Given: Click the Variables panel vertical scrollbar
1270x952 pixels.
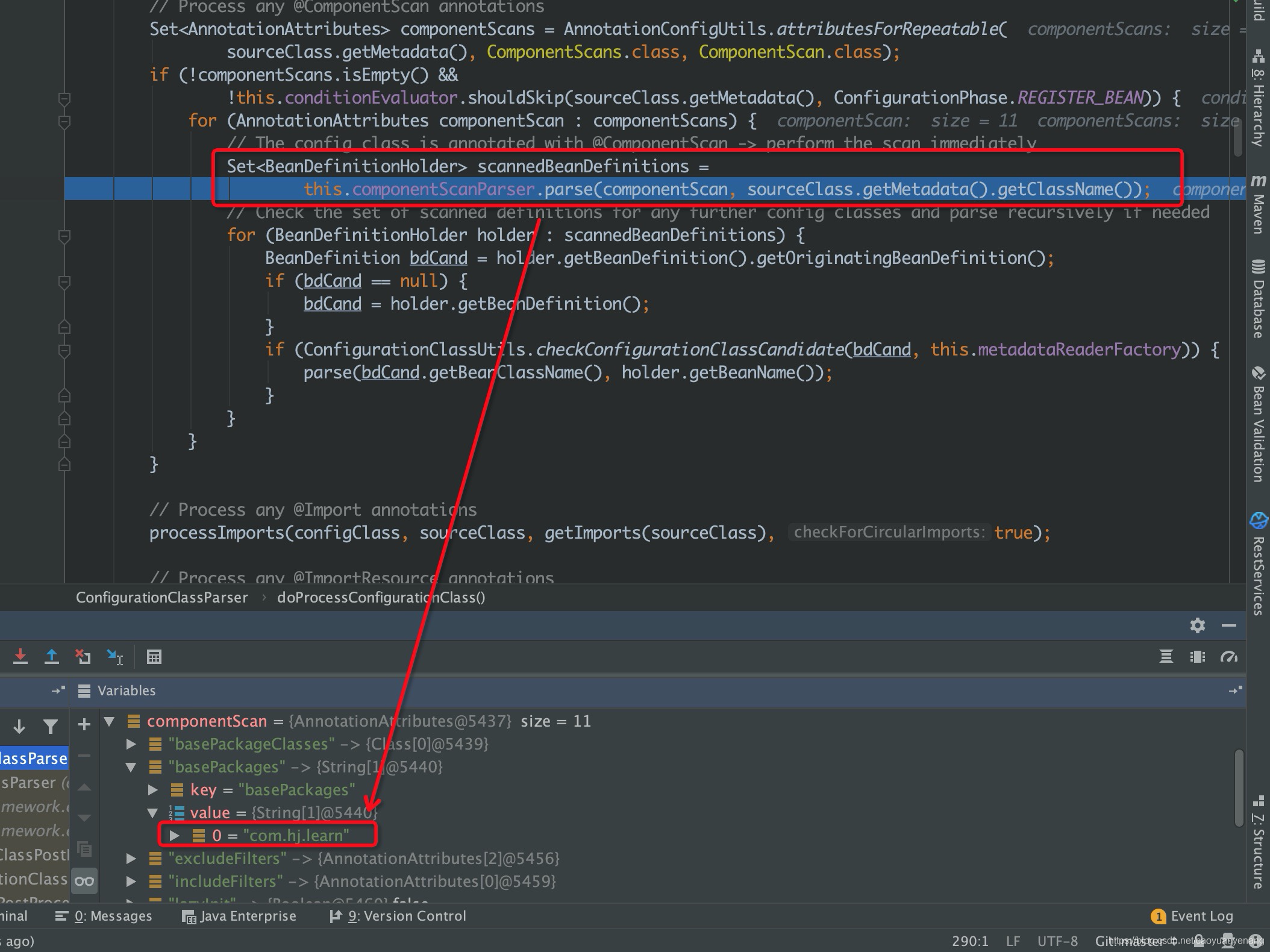Looking at the screenshot, I should pos(1239,787).
